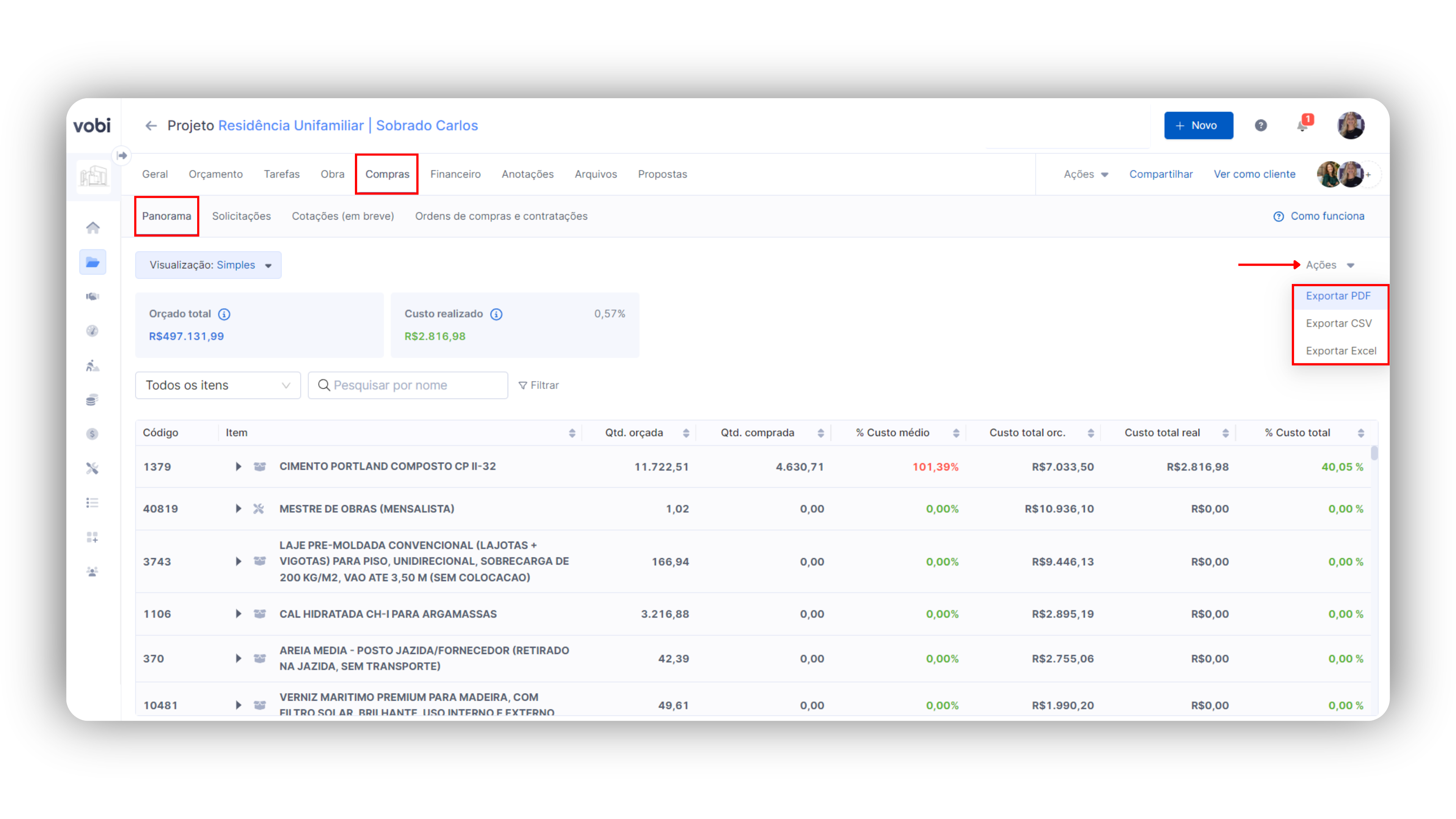Open the projects folder sidebar icon
The image size is (1456, 819).
(x=93, y=262)
